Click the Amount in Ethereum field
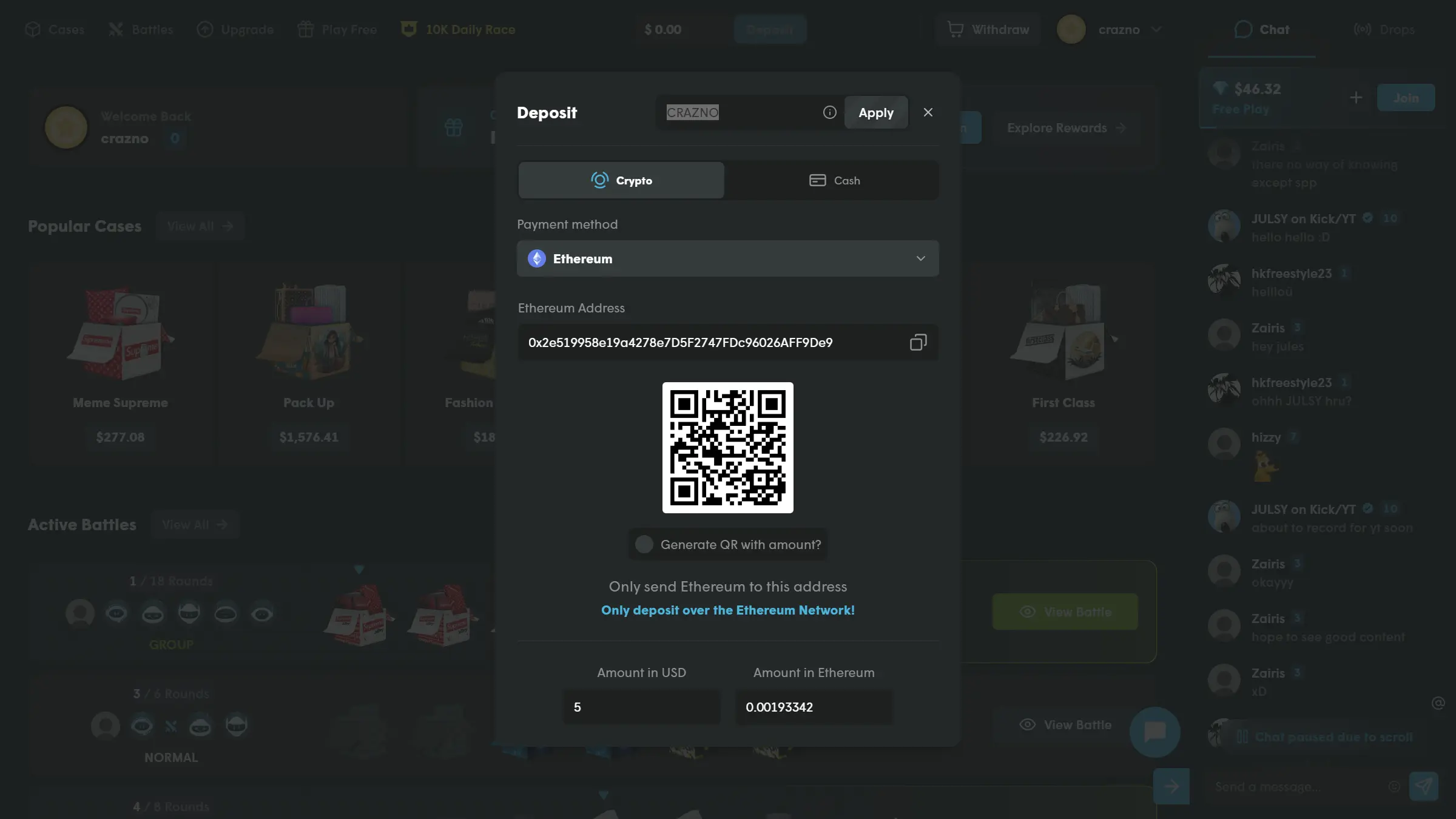The height and width of the screenshot is (819, 1456). pyautogui.click(x=814, y=707)
